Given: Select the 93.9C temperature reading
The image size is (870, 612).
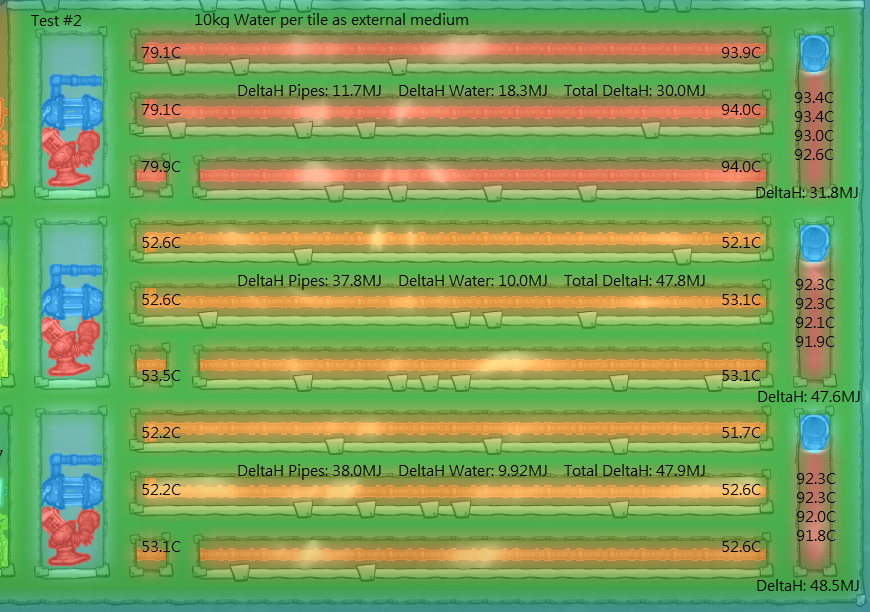Looking at the screenshot, I should (741, 53).
